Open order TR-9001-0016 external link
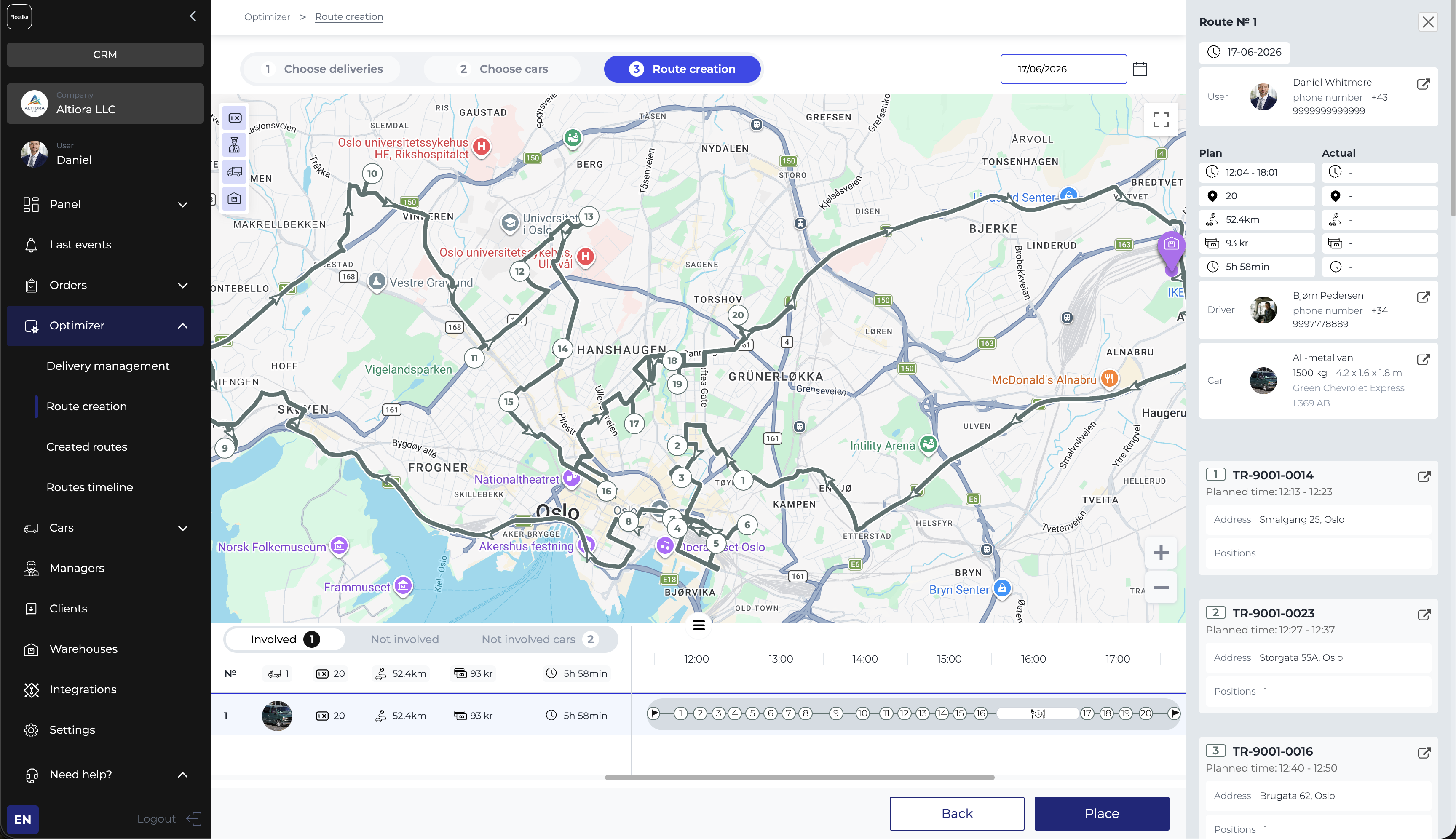Screen dimensions: 1456x839 click(x=1424, y=753)
